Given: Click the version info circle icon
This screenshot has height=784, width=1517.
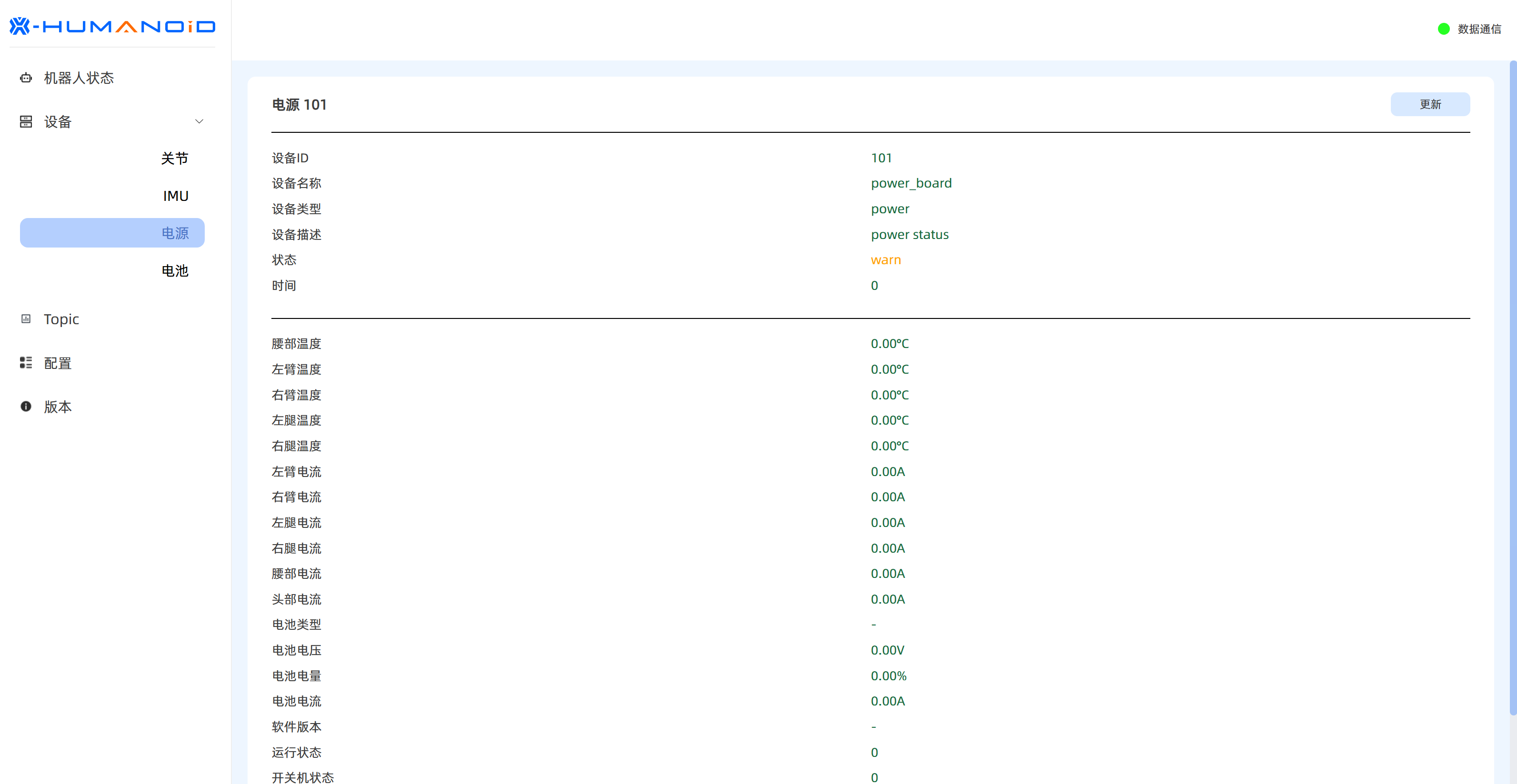Looking at the screenshot, I should tap(26, 407).
